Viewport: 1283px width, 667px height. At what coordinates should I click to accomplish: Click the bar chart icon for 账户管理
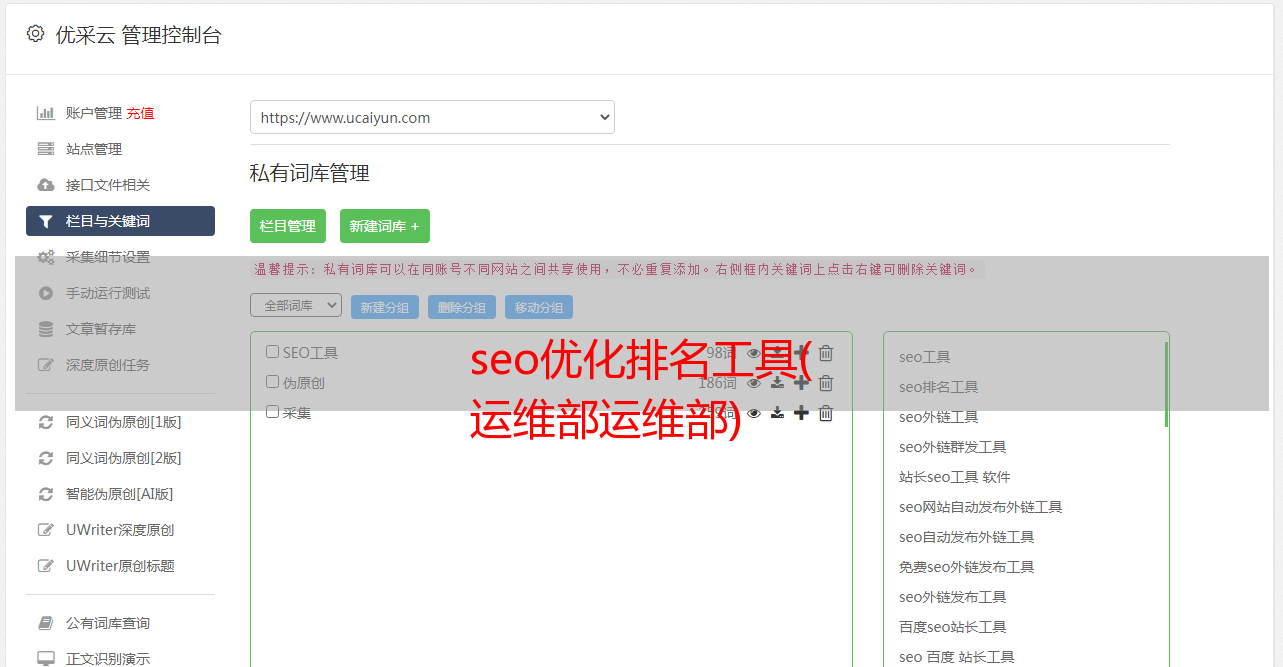pos(46,113)
